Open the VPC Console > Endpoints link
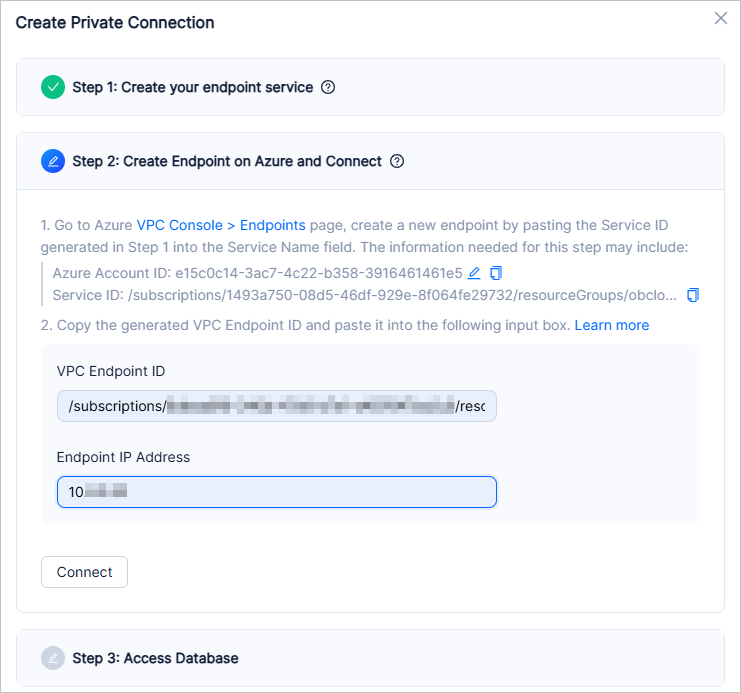This screenshot has width=741, height=693. [221, 226]
